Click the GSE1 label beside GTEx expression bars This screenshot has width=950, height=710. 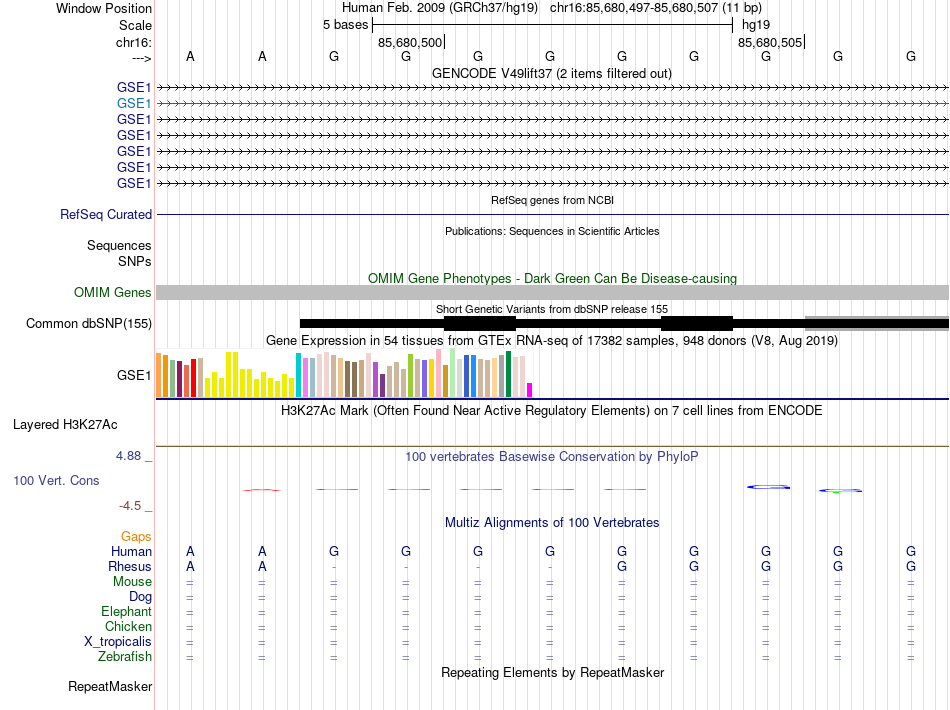pos(134,376)
